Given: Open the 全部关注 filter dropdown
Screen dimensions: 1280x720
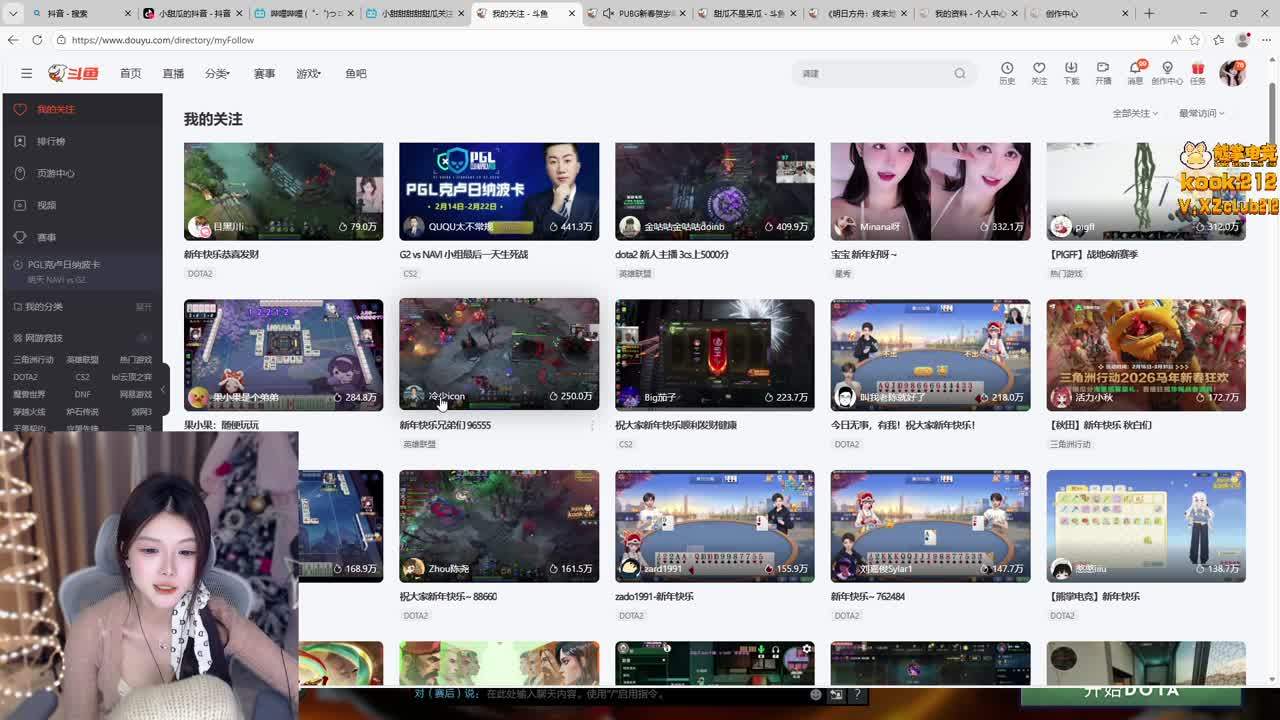Looking at the screenshot, I should coord(1135,113).
